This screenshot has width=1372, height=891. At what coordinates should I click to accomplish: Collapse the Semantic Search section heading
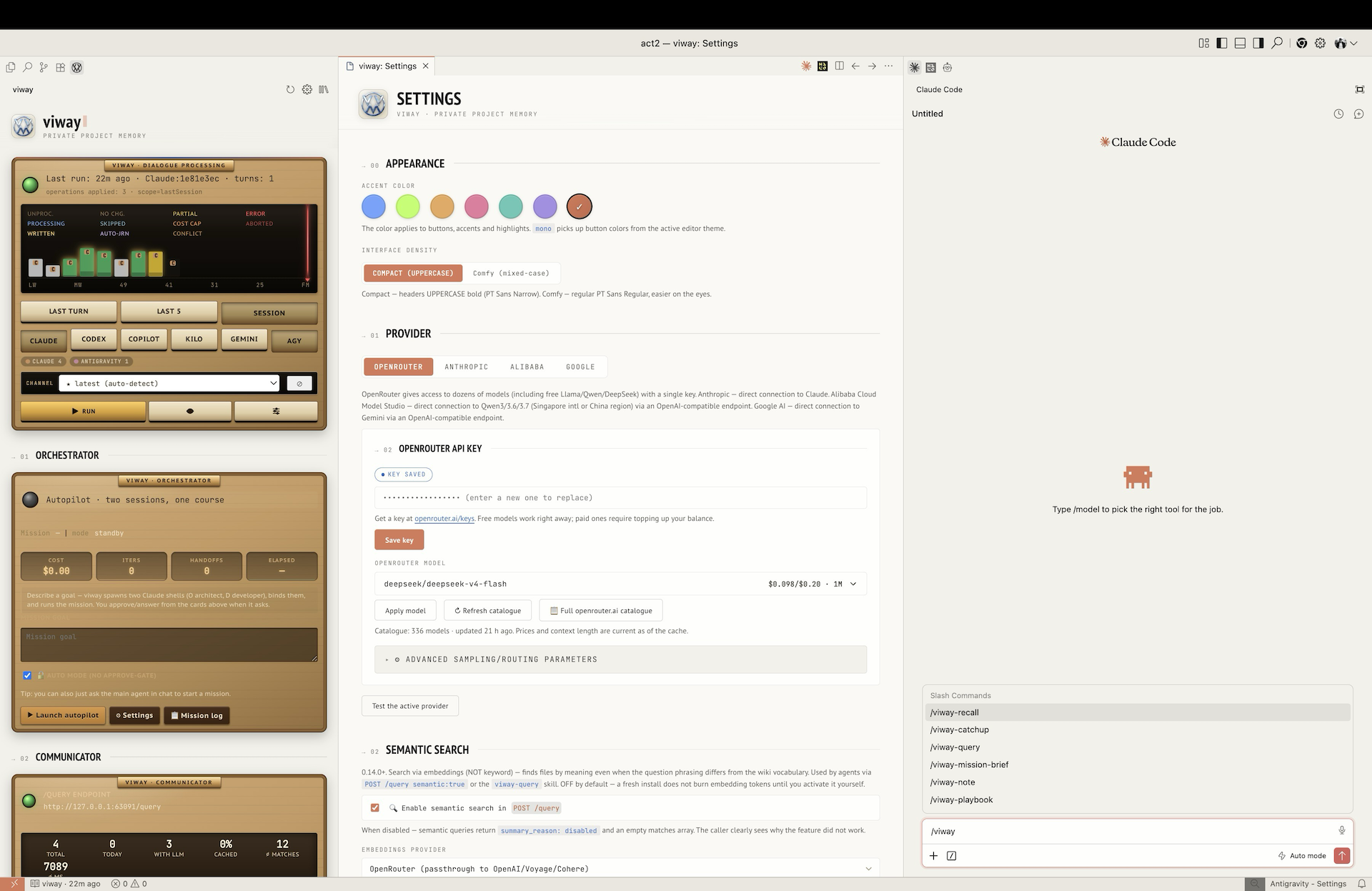tap(427, 750)
